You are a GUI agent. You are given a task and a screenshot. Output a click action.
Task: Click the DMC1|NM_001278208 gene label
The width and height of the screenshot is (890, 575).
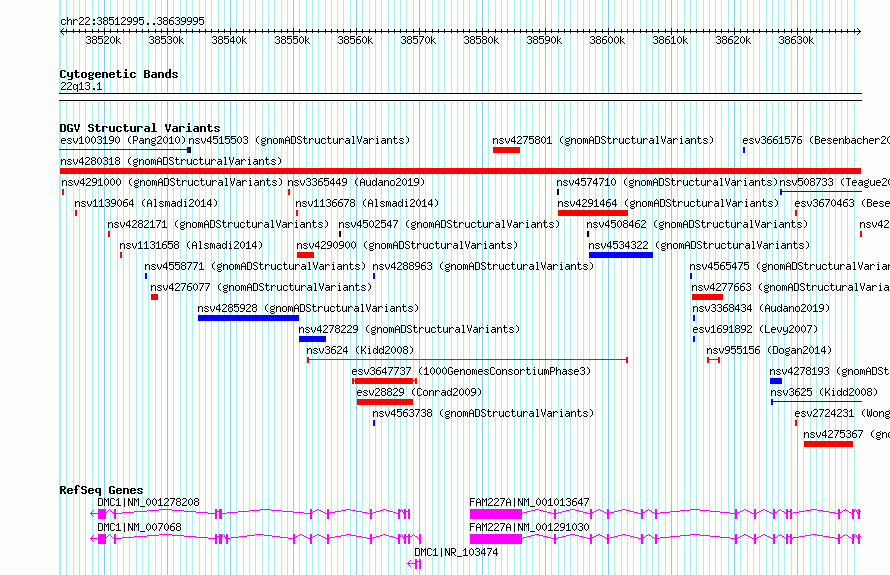click(149, 502)
